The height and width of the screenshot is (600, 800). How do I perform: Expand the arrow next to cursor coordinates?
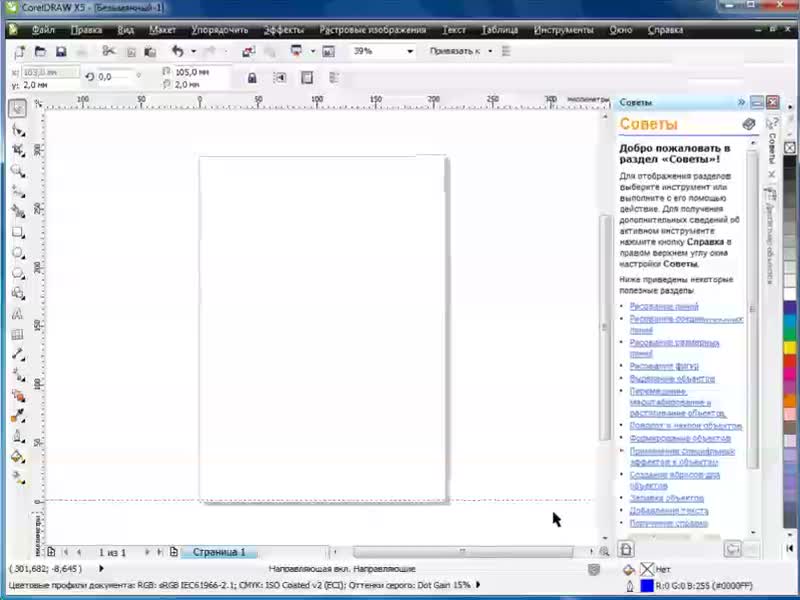101,568
